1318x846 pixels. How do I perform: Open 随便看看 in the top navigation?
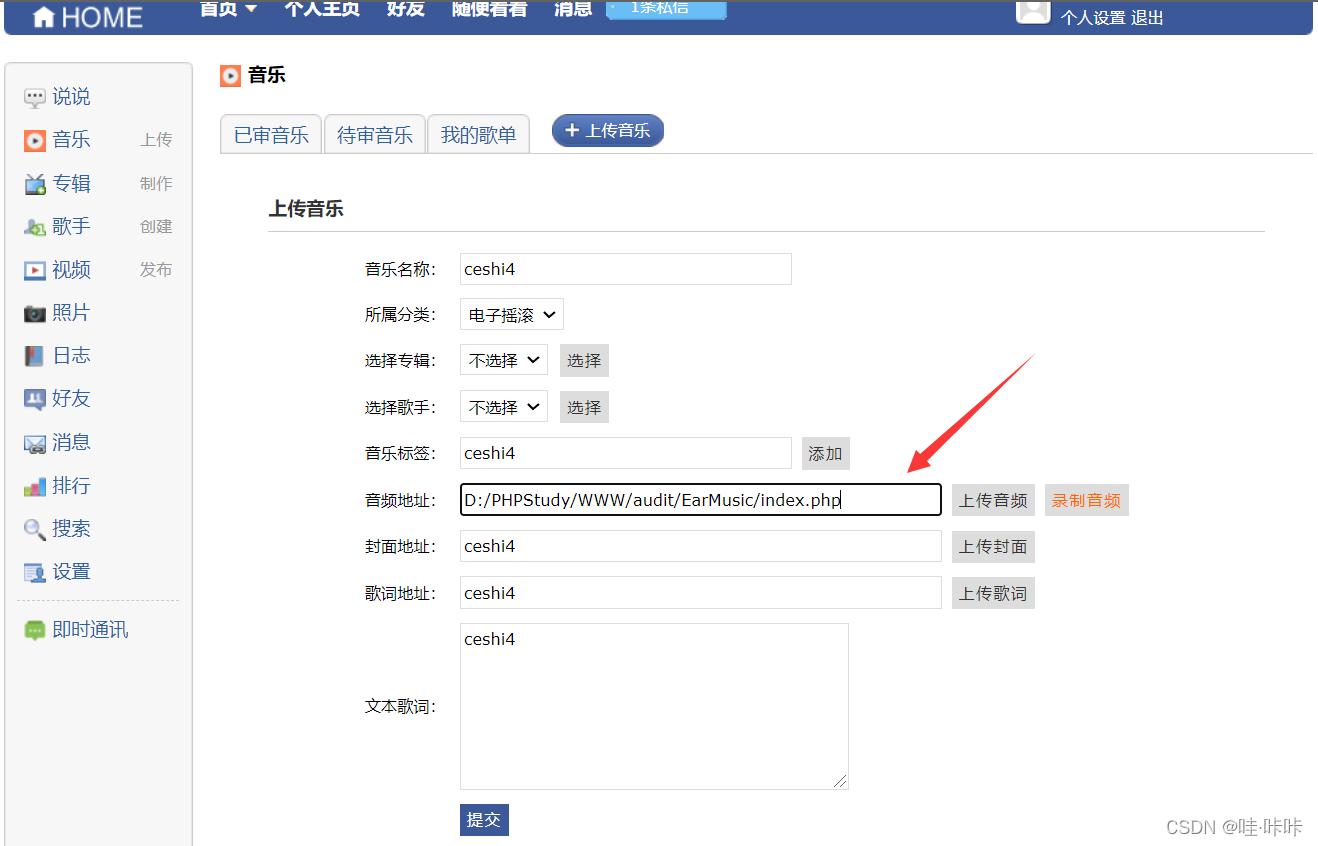pyautogui.click(x=489, y=9)
